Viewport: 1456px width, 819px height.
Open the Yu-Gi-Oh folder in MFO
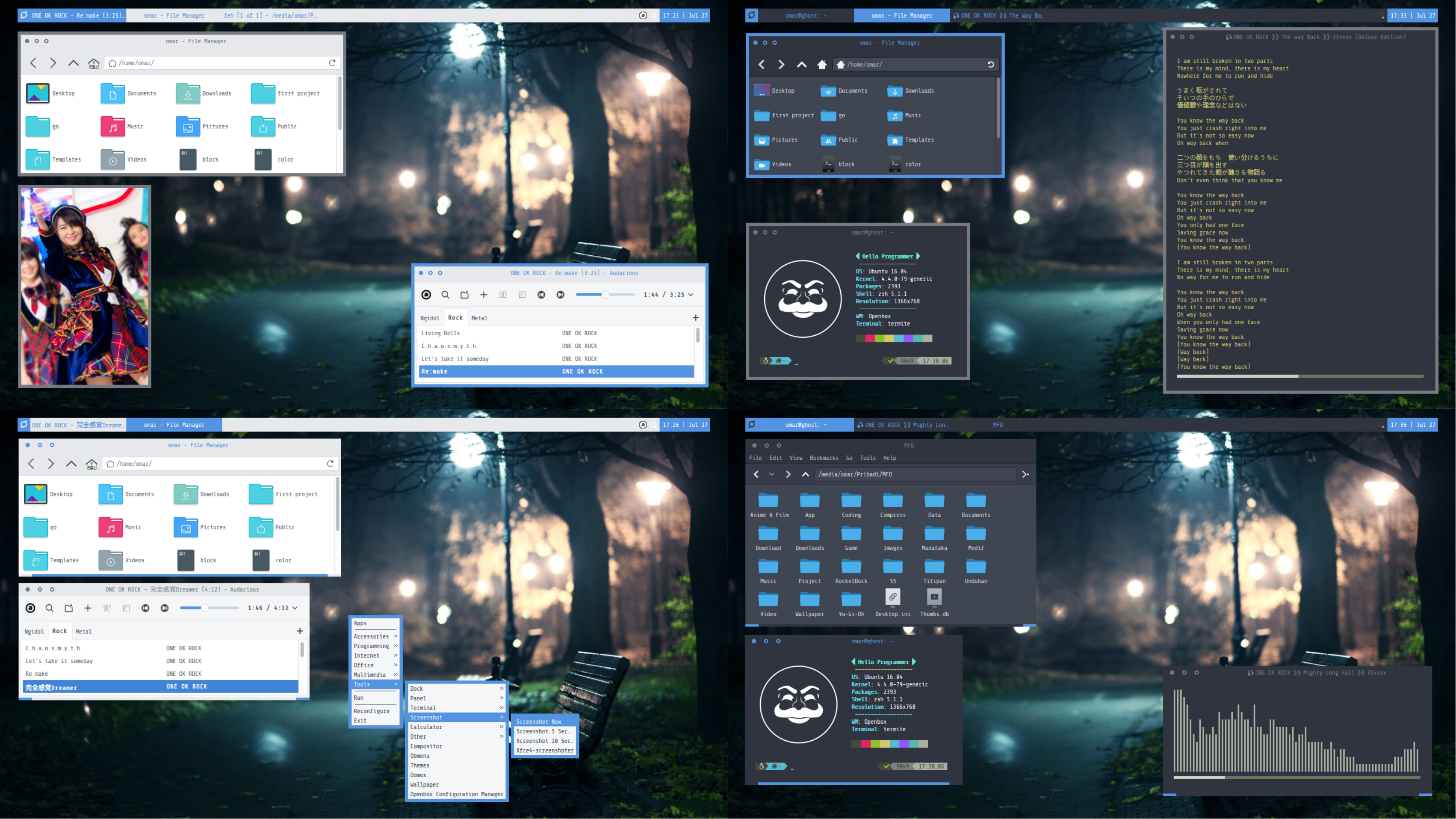(851, 603)
